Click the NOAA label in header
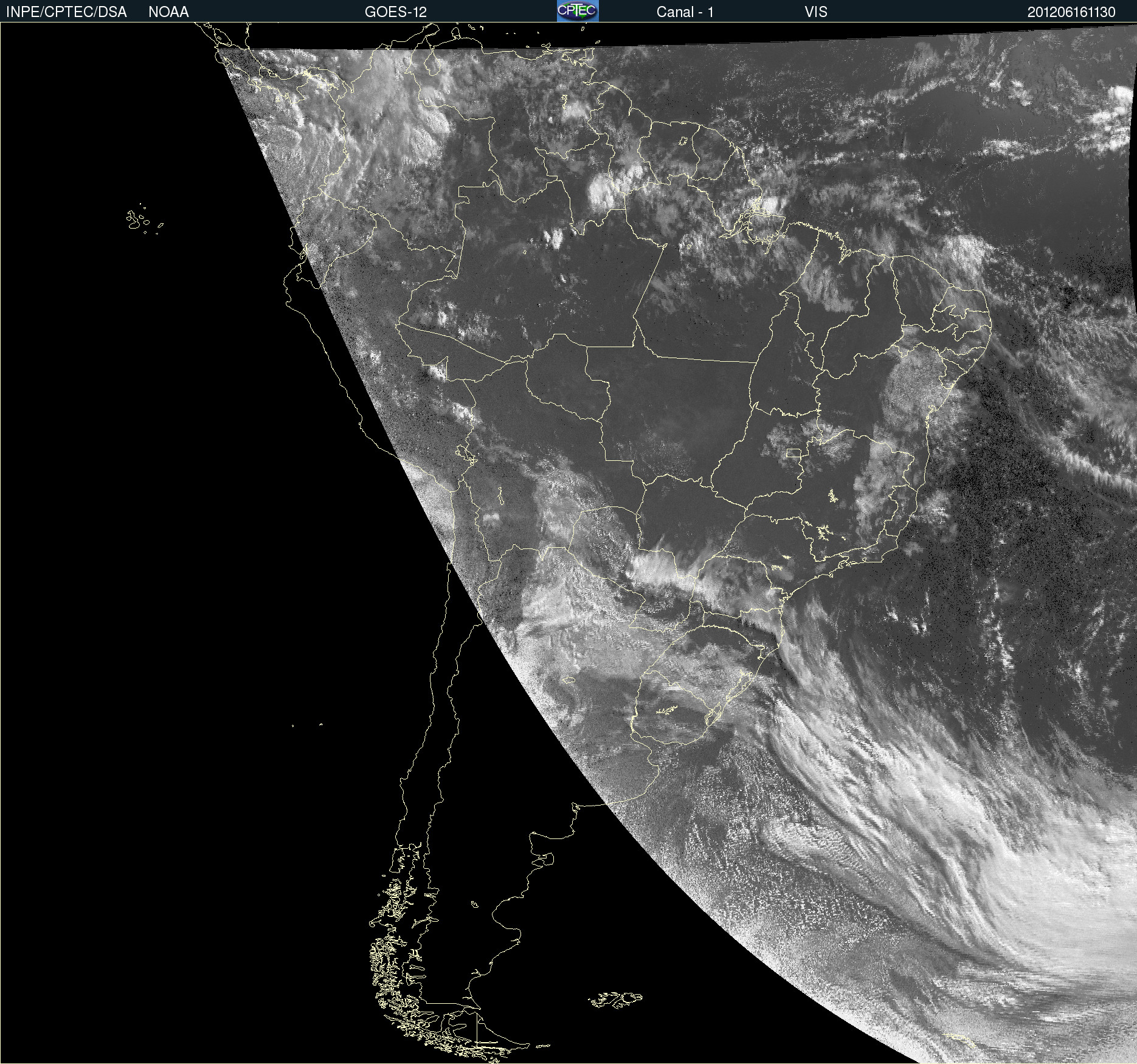Viewport: 1137px width, 1064px height. tap(168, 12)
